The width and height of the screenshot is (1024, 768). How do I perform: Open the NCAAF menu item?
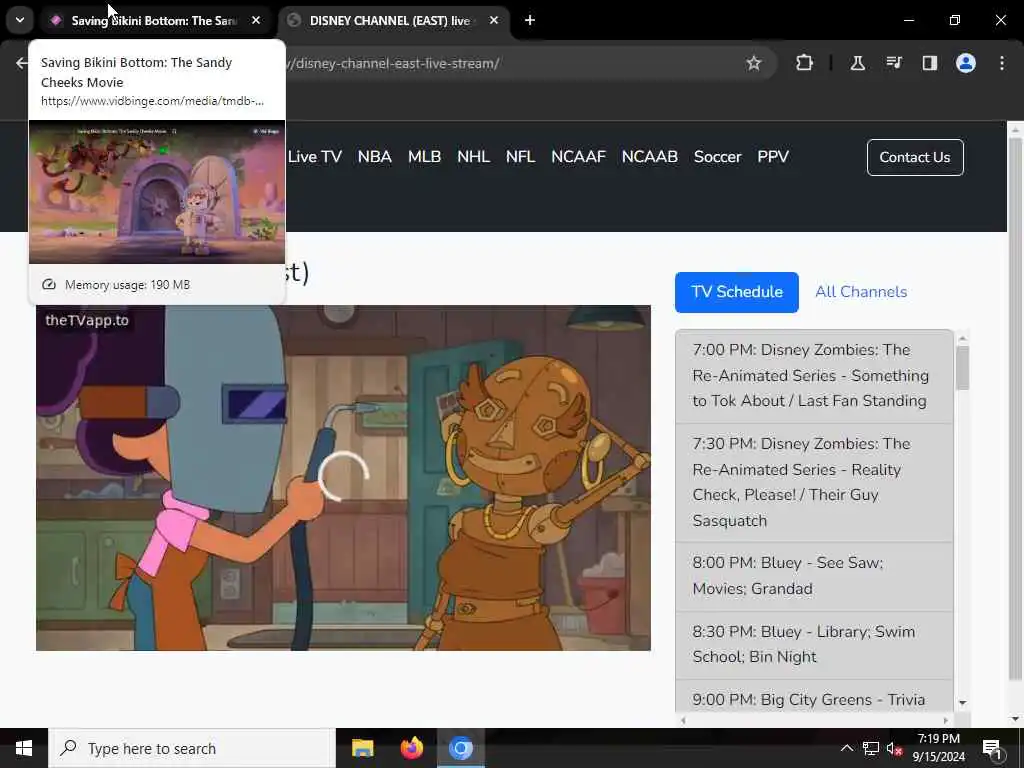click(x=579, y=157)
